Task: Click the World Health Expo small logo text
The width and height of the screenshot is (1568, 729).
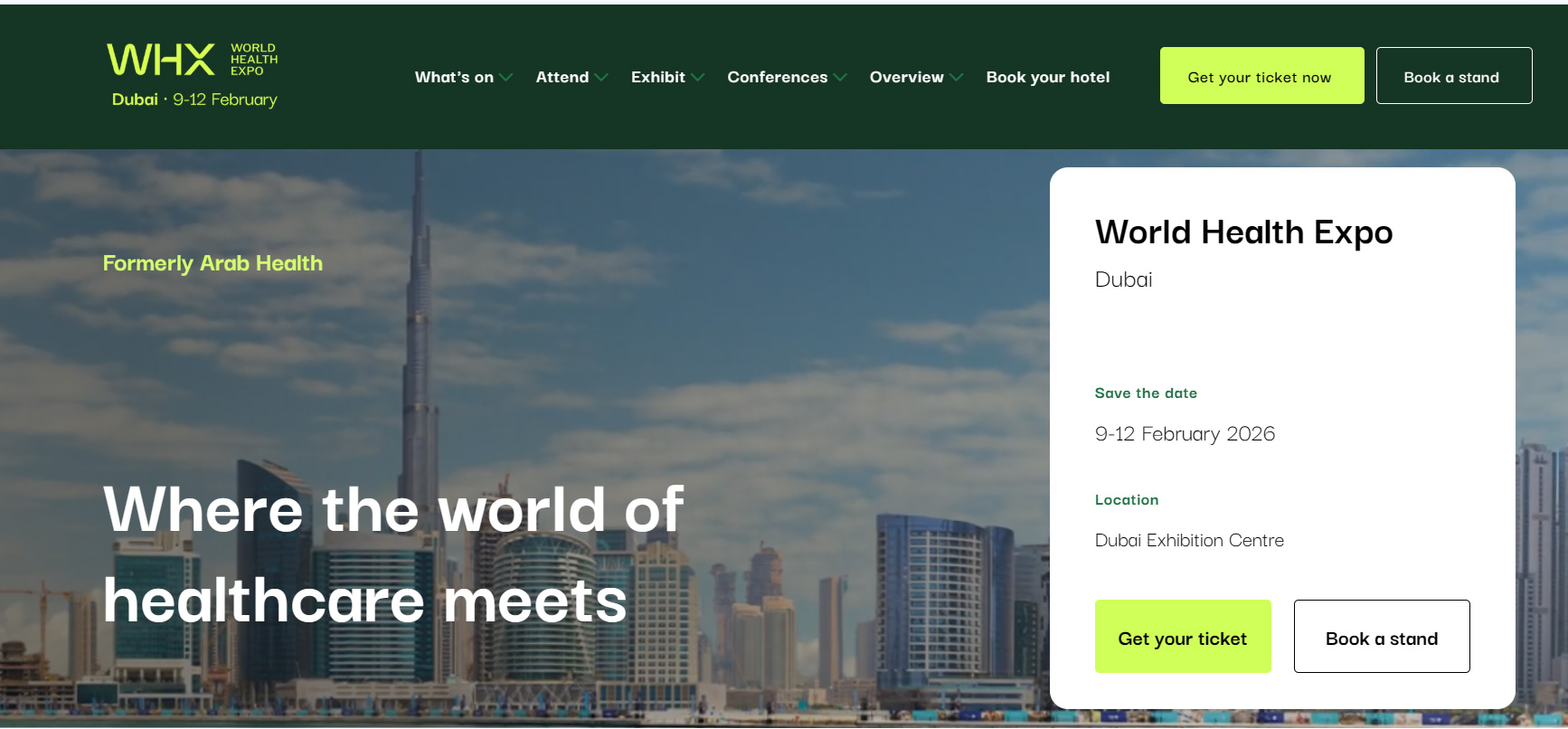Action: [x=253, y=60]
